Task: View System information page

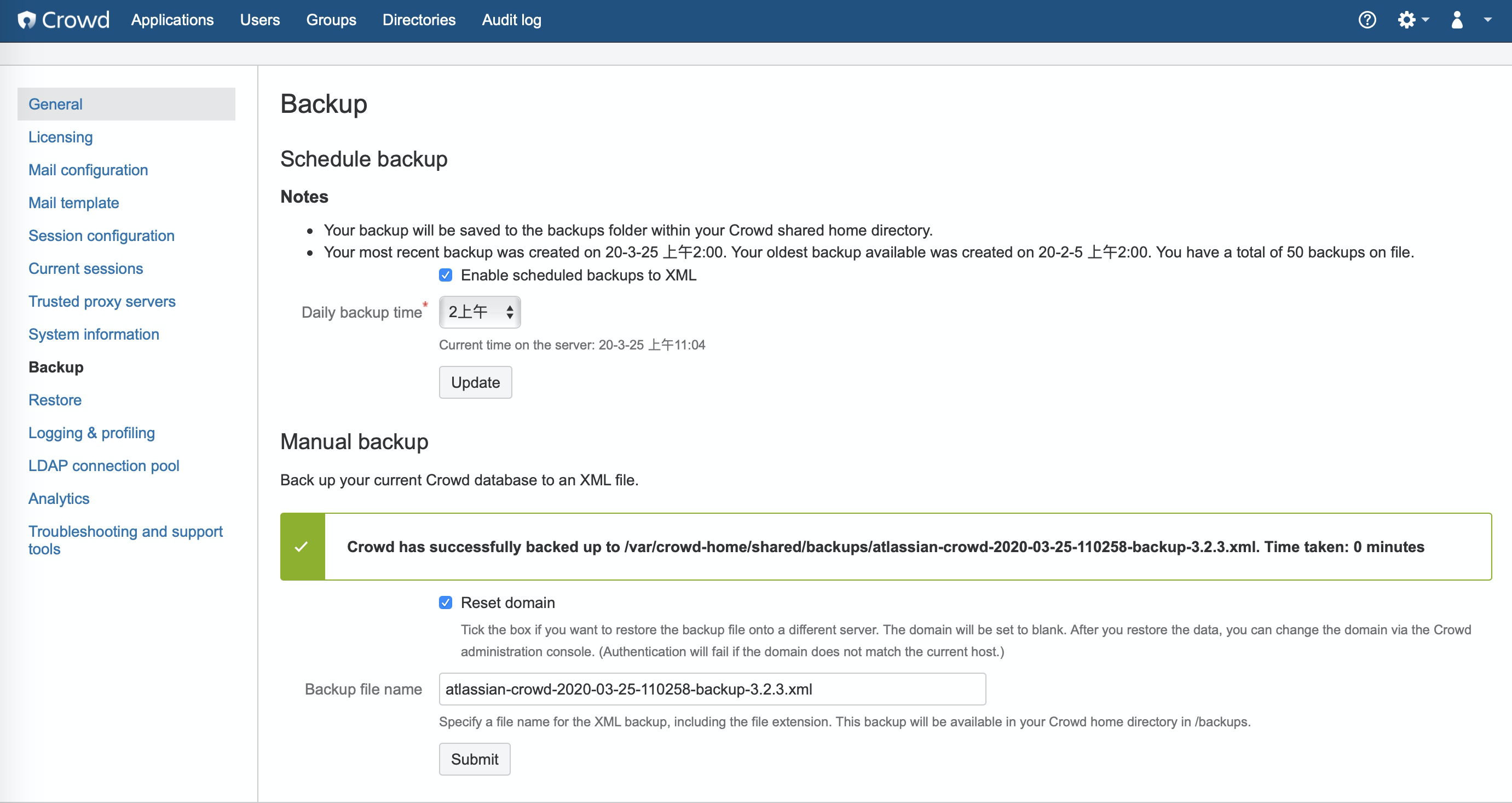Action: [93, 334]
